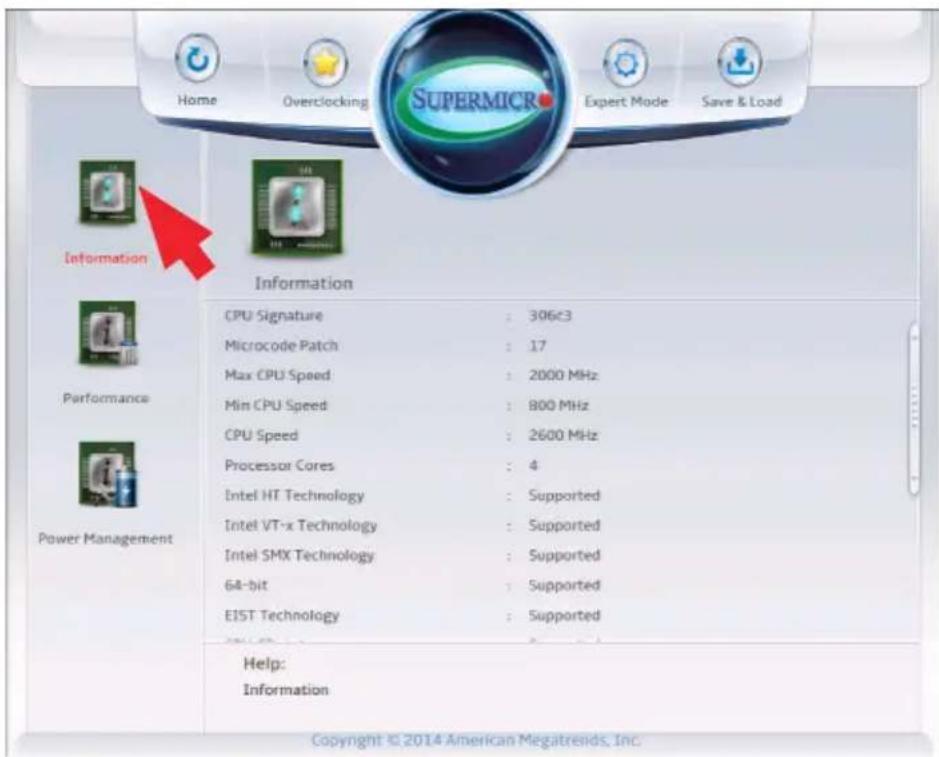Screen dimensions: 939x757
Task: Click the red Information sidebar label
Action: pos(106,258)
